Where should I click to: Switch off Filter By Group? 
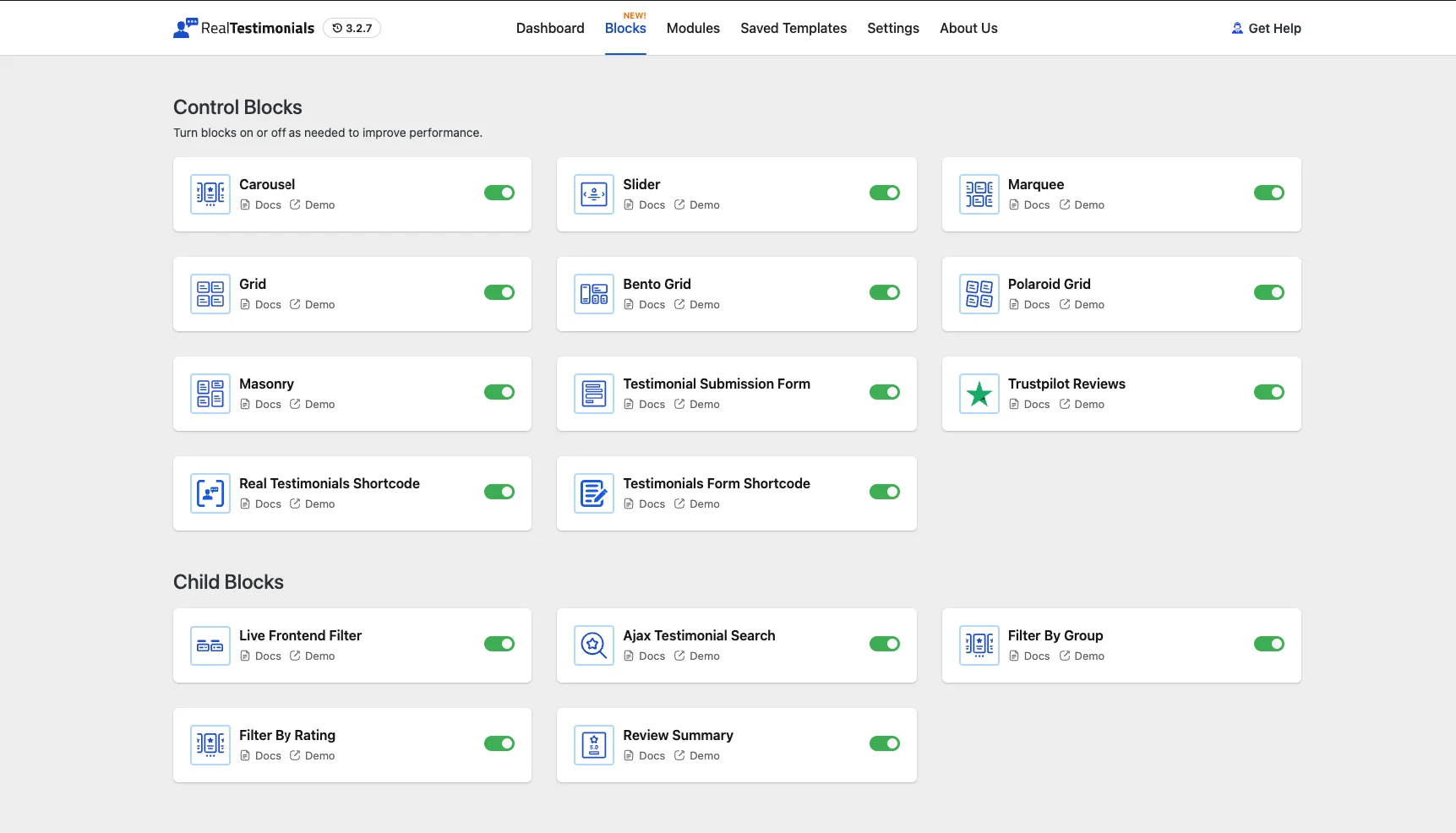point(1269,644)
